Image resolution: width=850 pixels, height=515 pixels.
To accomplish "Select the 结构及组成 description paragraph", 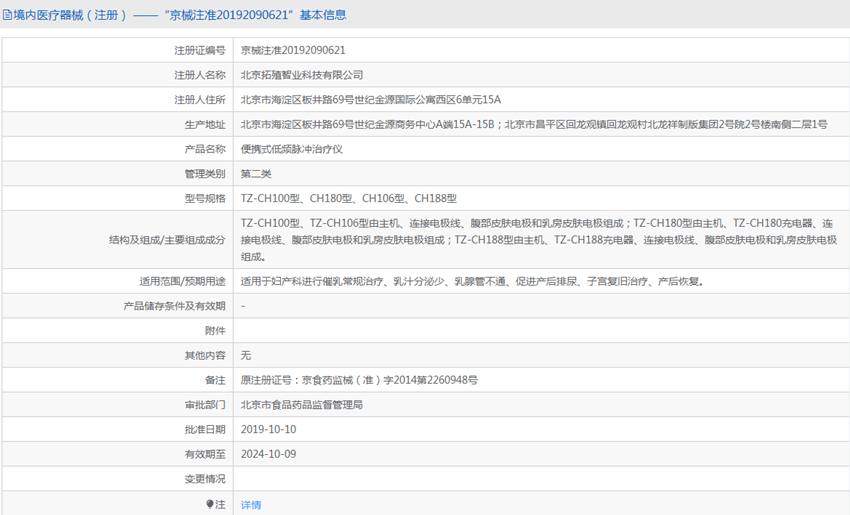I will pos(539,240).
